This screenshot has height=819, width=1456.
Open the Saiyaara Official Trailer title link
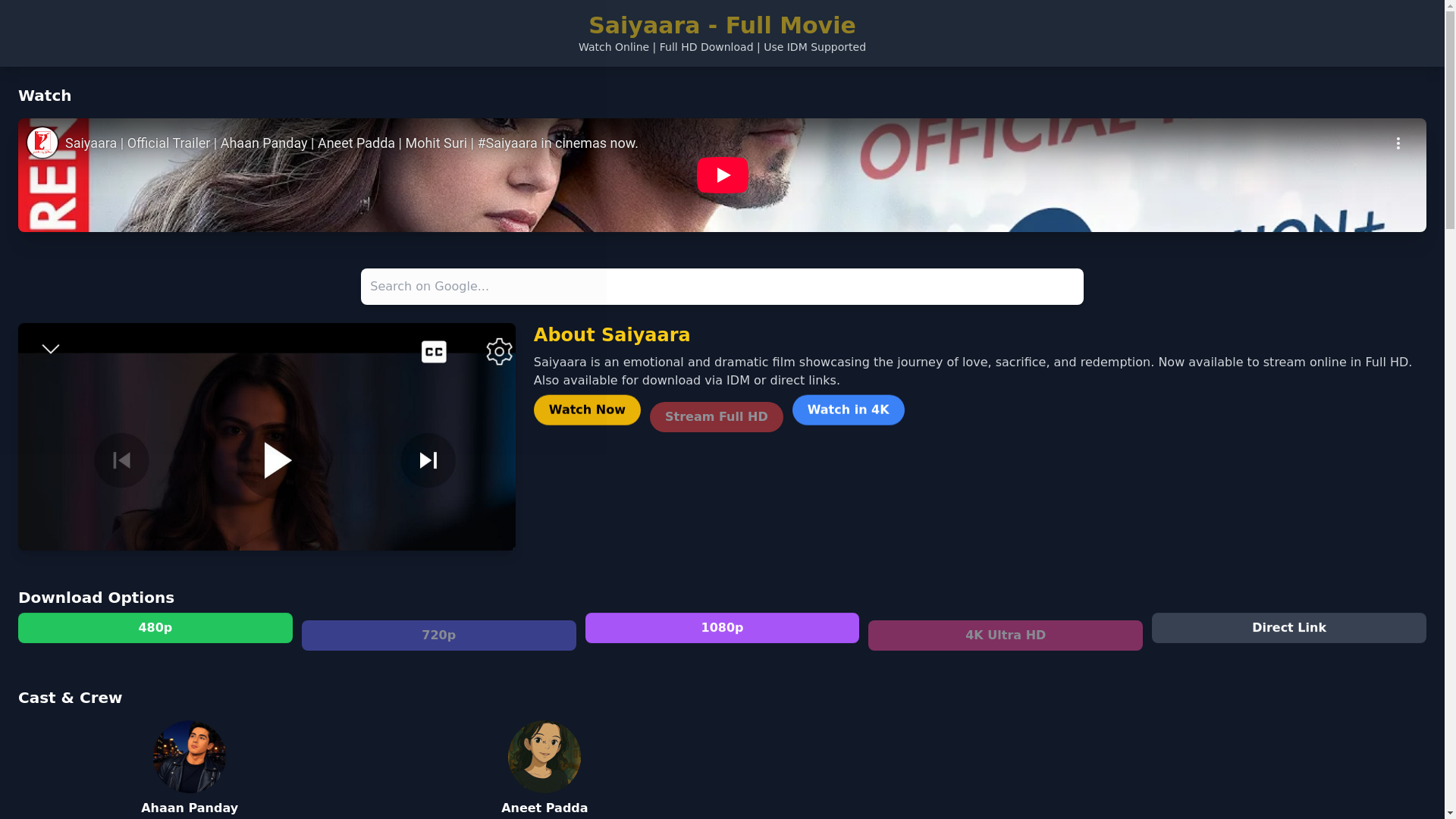click(351, 143)
